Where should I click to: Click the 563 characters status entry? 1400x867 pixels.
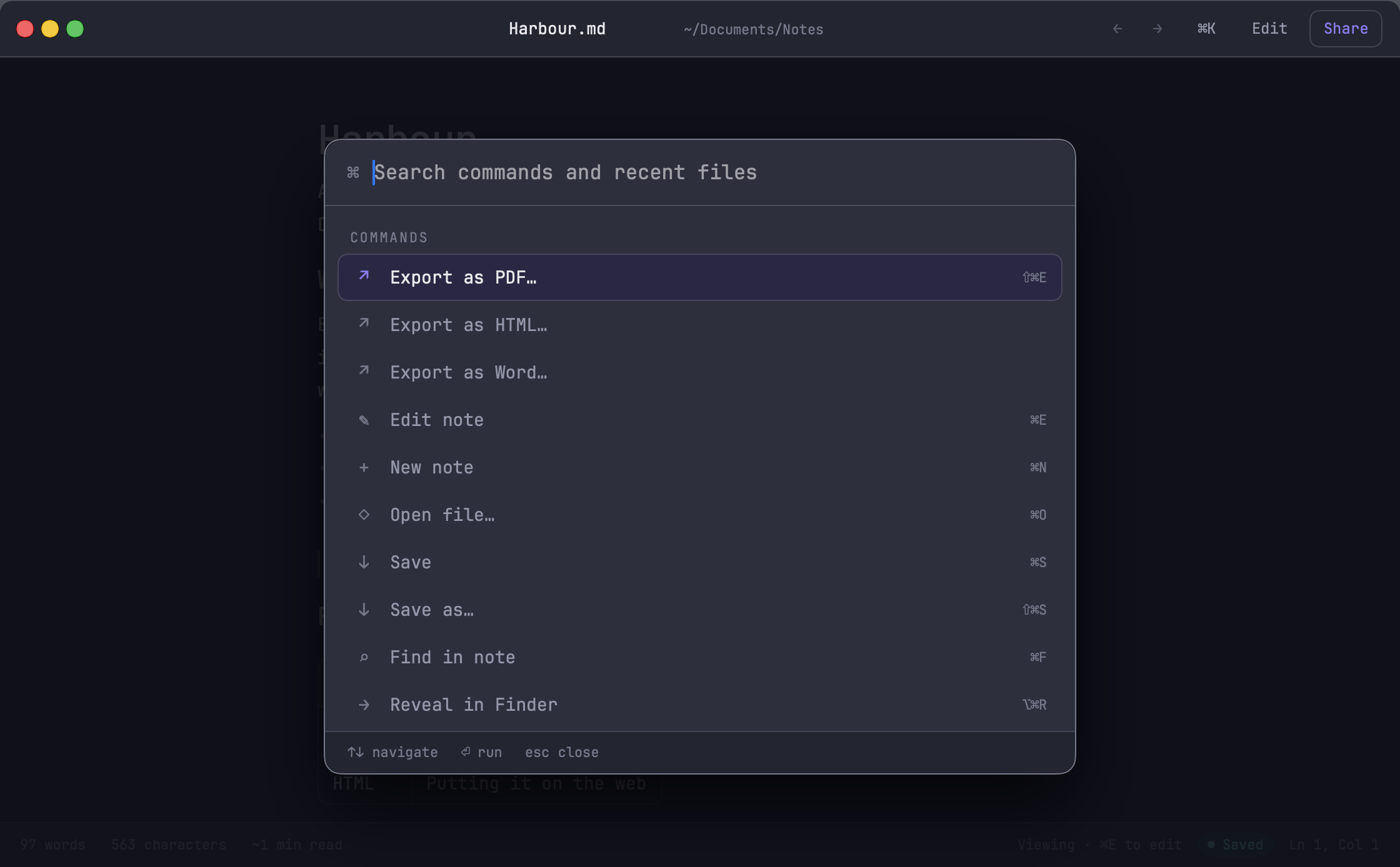[169, 845]
